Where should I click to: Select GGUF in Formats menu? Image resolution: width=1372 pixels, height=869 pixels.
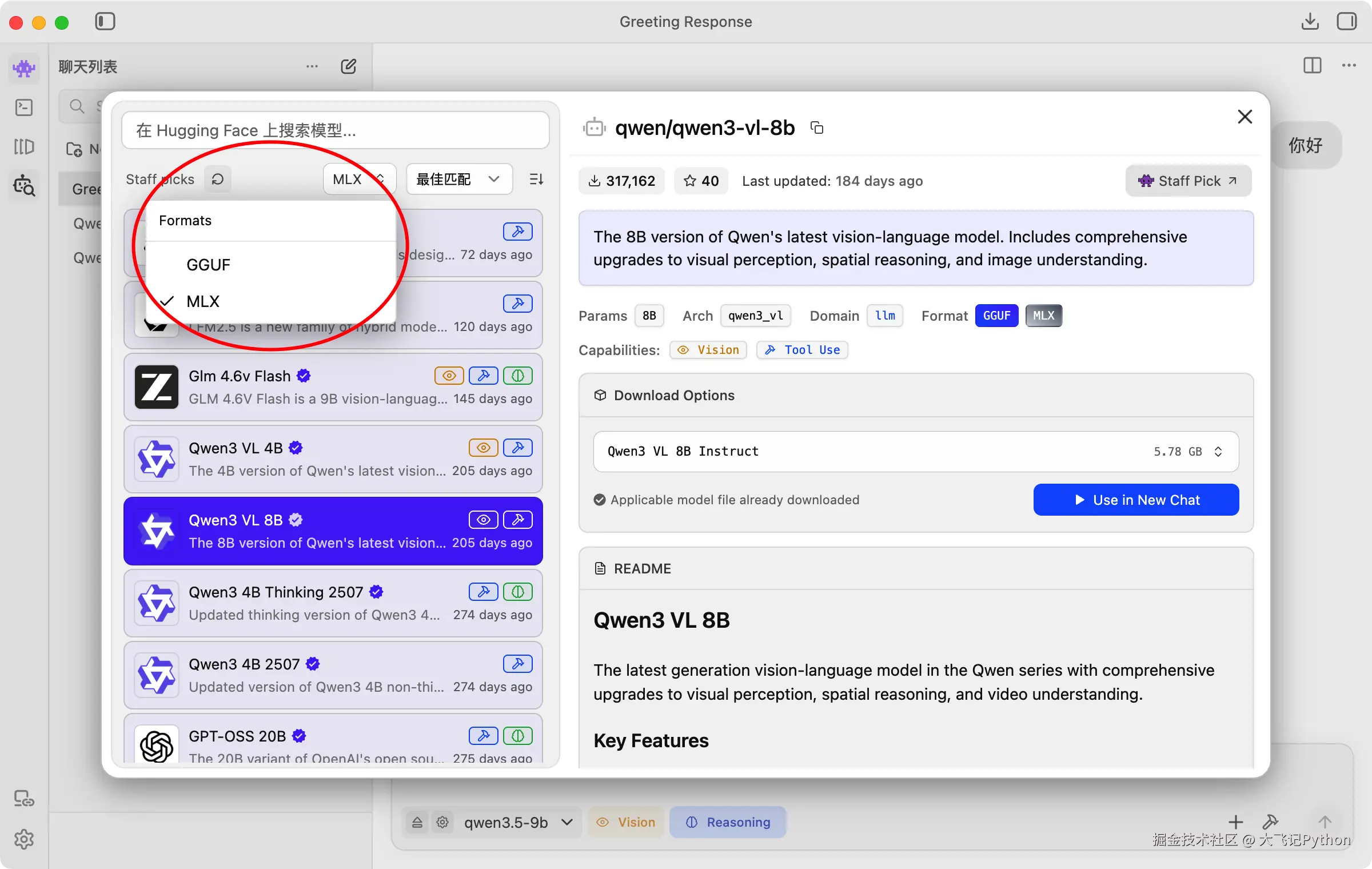coord(271,265)
